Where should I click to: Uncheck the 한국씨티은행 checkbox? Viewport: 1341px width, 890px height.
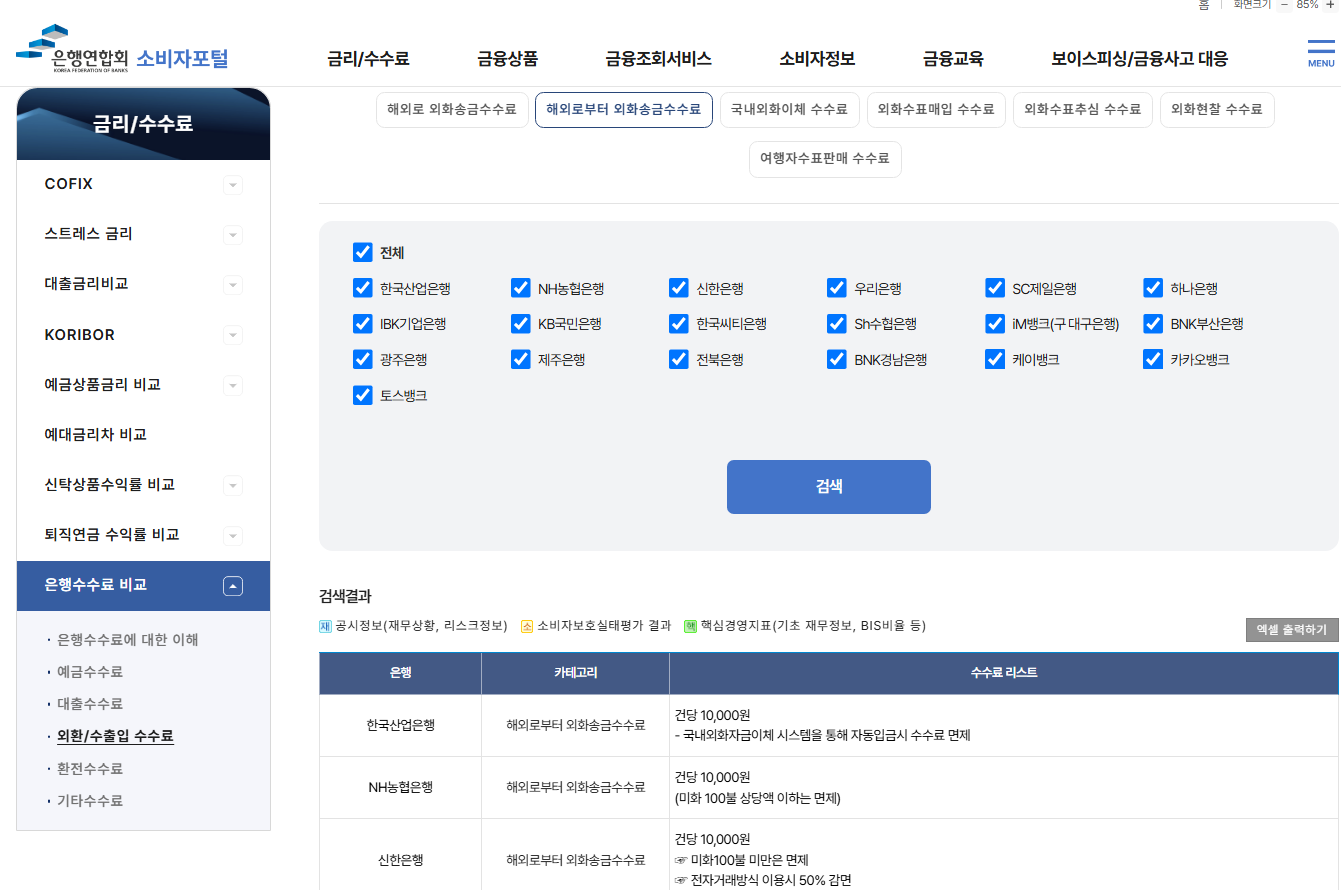[x=679, y=324]
